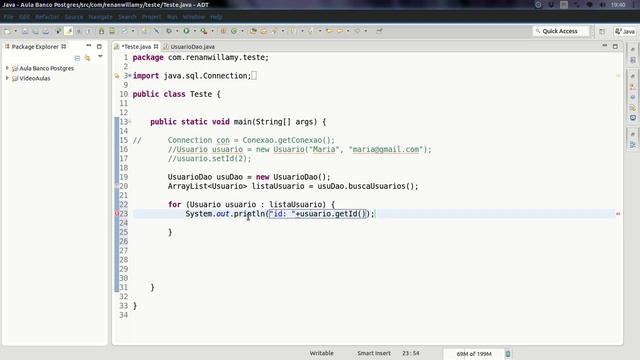Expand the Aula Banco Postgres project

click(7, 68)
